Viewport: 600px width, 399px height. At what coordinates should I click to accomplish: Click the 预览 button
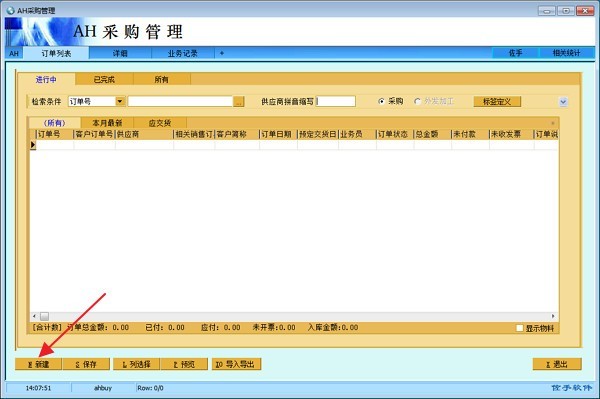tap(184, 364)
